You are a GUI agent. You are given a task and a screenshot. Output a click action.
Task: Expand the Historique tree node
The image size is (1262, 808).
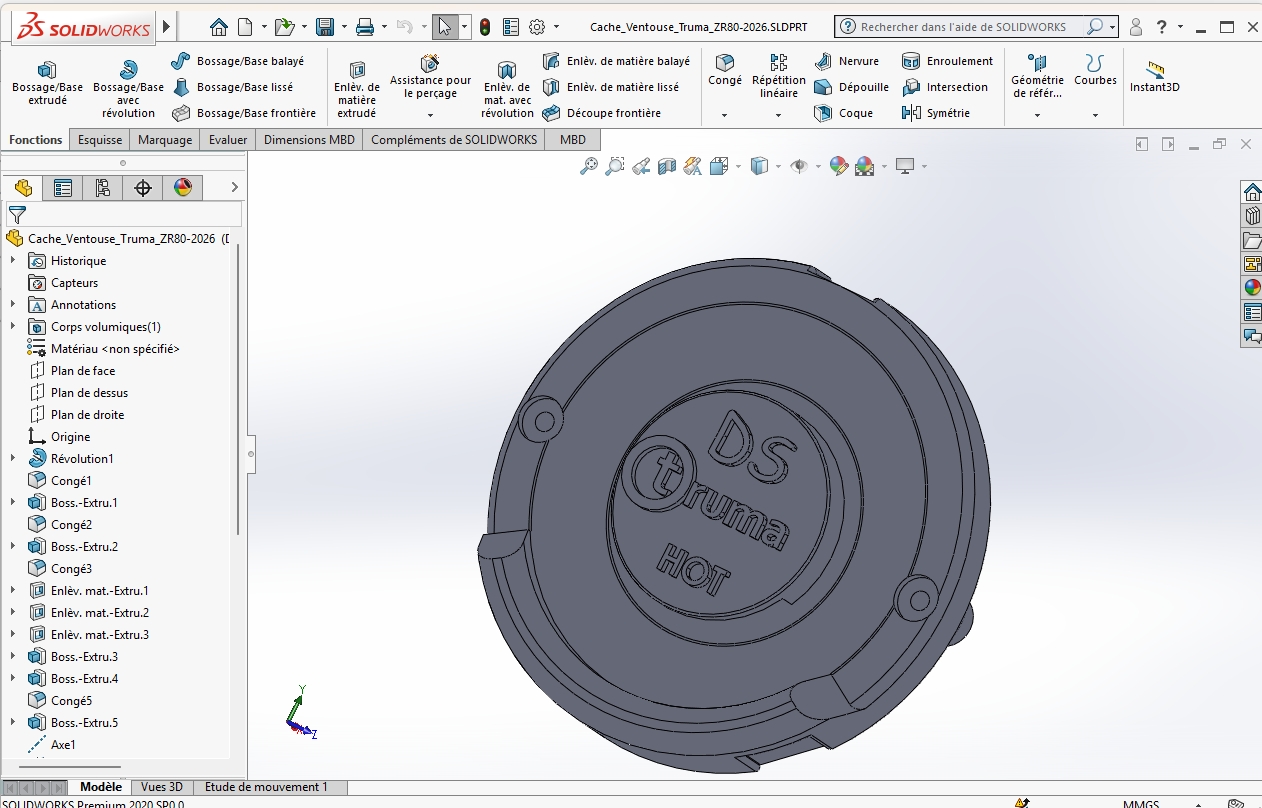(13, 260)
